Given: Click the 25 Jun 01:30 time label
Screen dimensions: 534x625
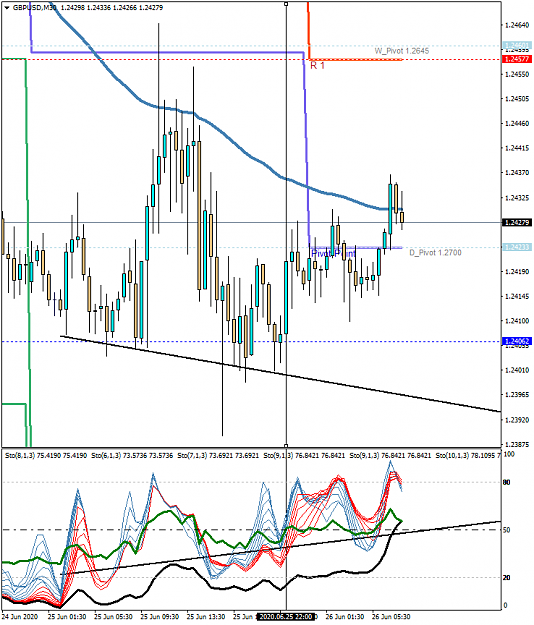Looking at the screenshot, I should 67,617.
